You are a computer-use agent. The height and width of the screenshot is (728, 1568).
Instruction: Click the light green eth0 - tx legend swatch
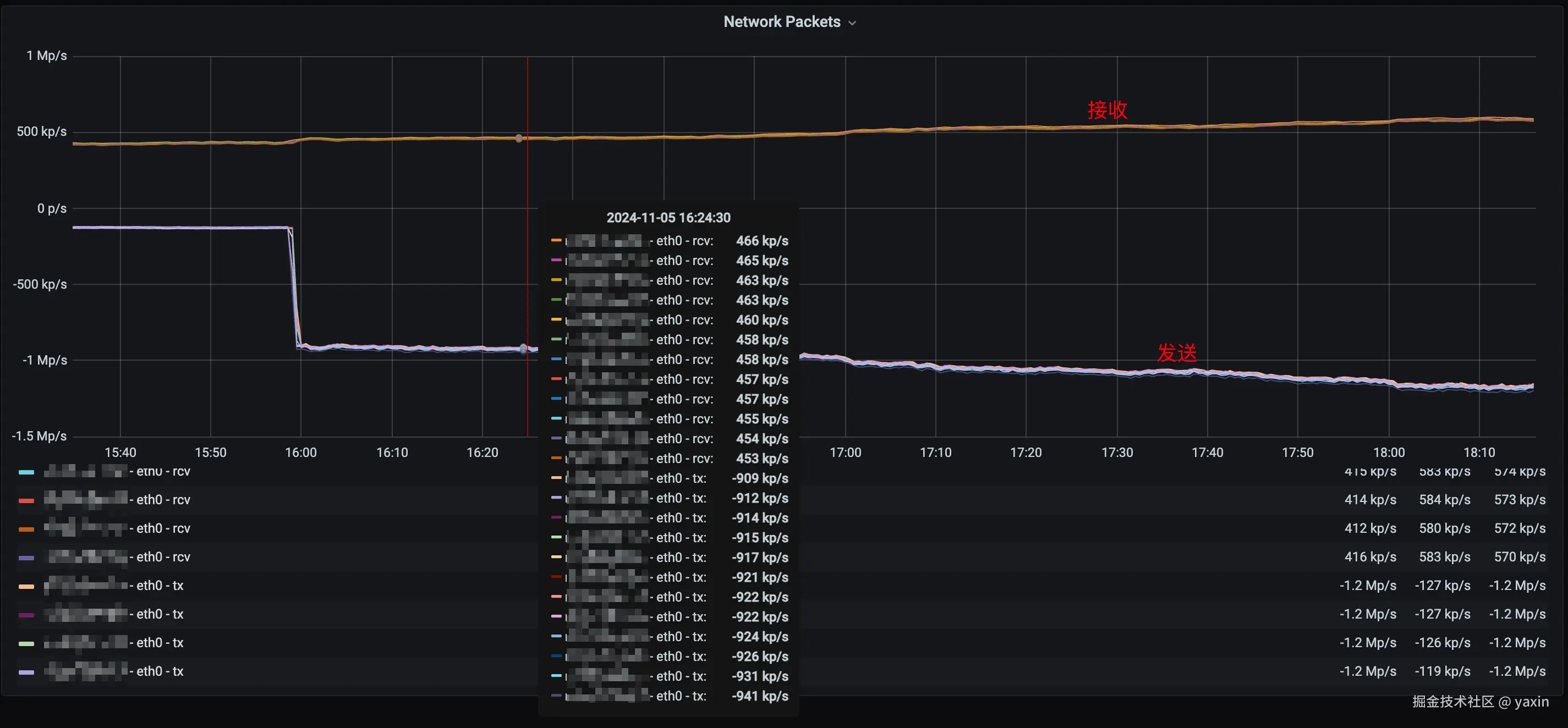pos(26,643)
